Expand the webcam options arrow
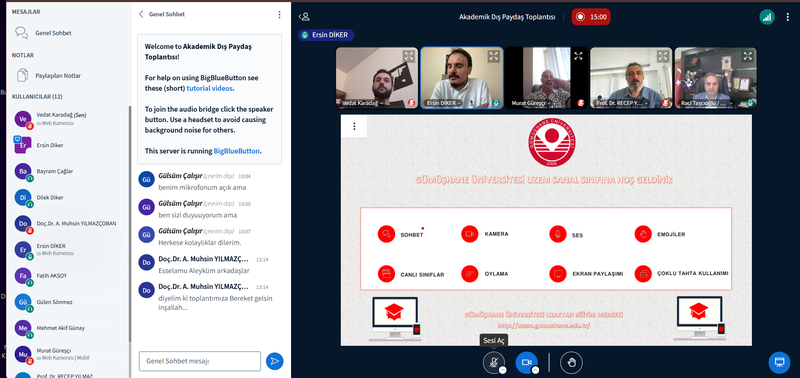800x378 pixels. (x=535, y=370)
